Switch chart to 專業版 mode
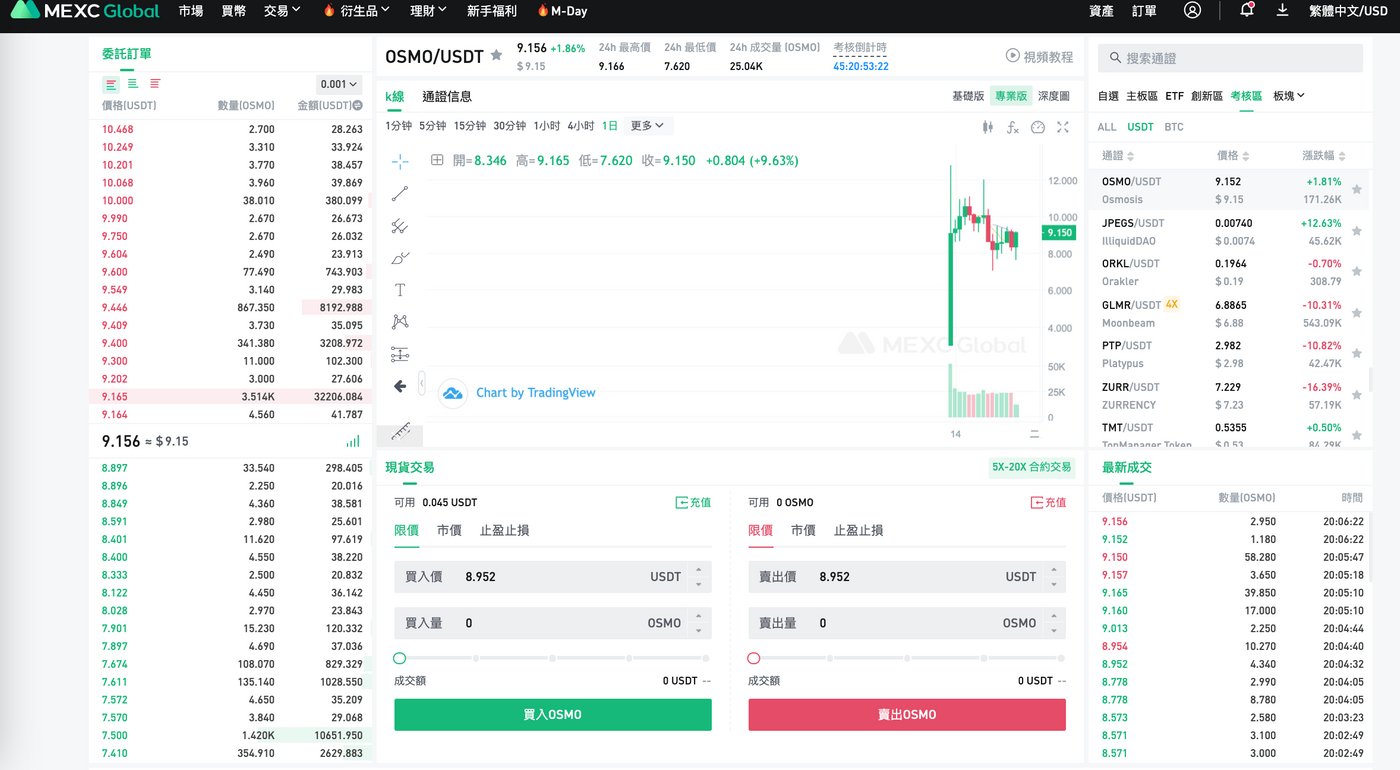The width and height of the screenshot is (1400, 770). [1010, 96]
